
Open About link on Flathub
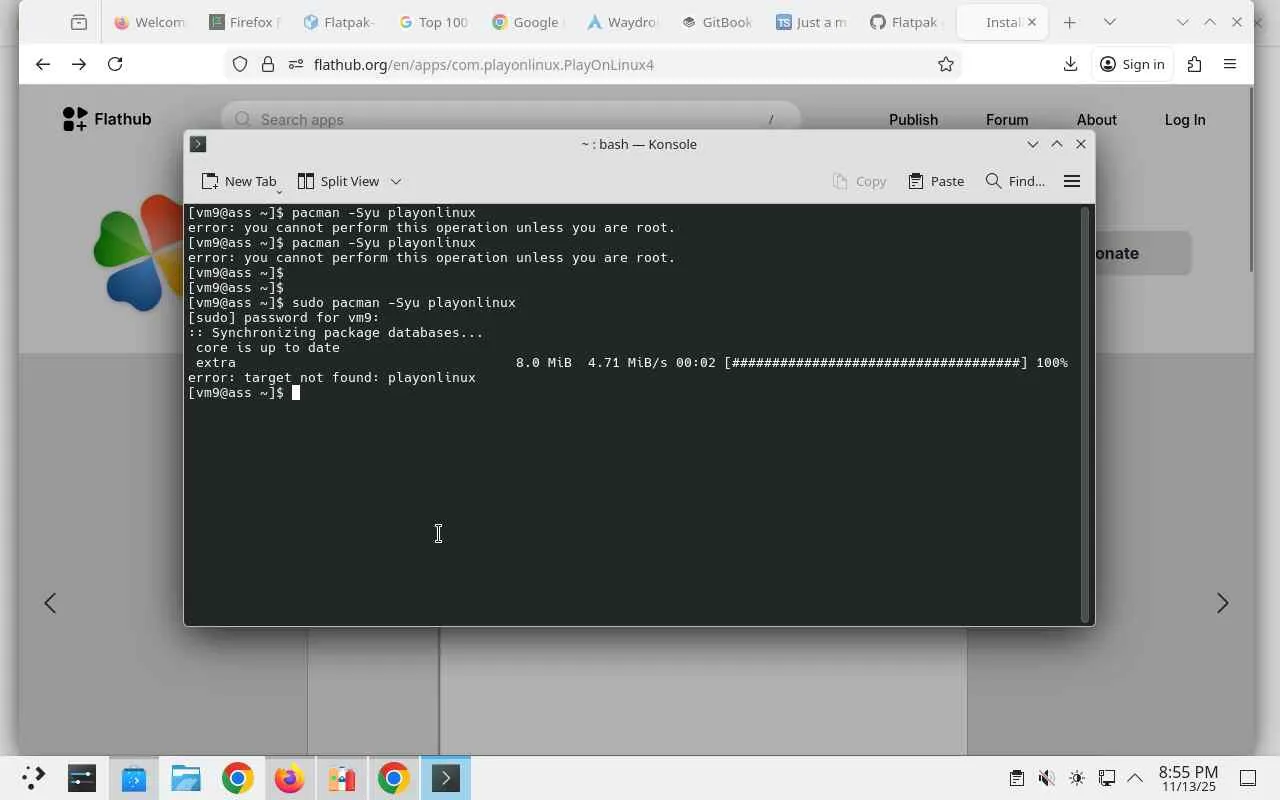pyautogui.click(x=1097, y=119)
